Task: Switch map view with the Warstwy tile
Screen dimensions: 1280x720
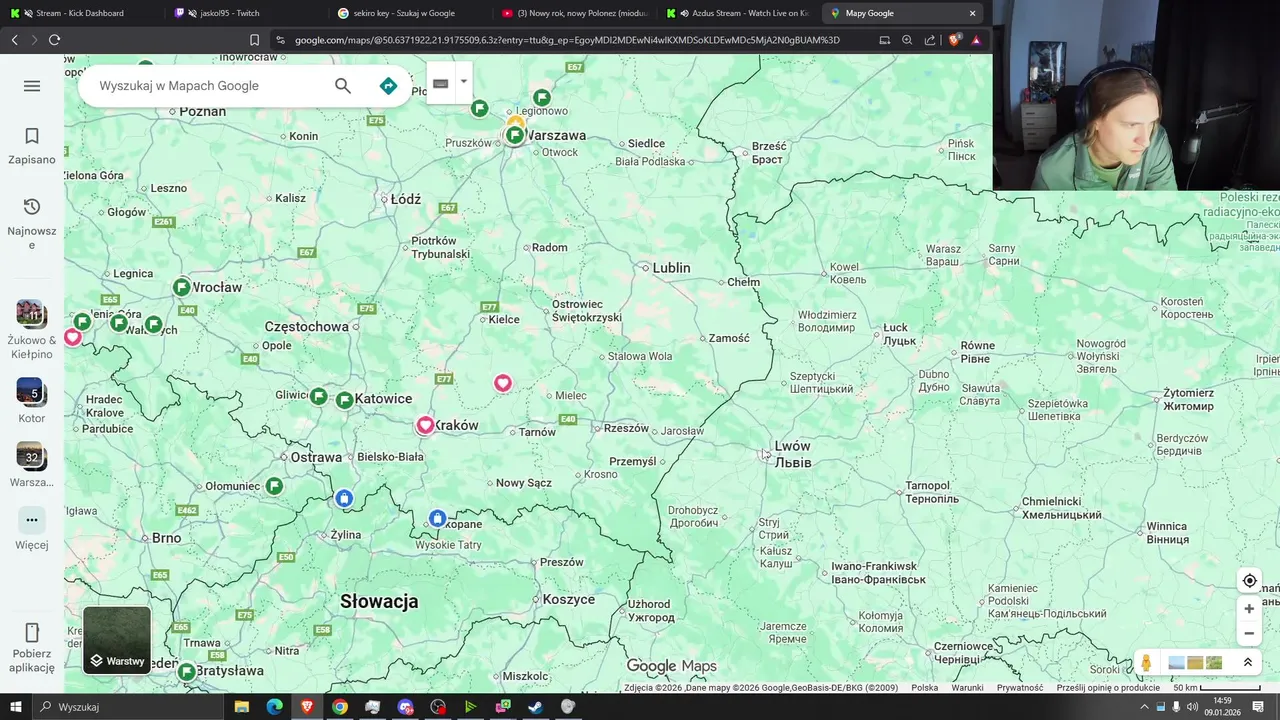Action: (x=117, y=640)
